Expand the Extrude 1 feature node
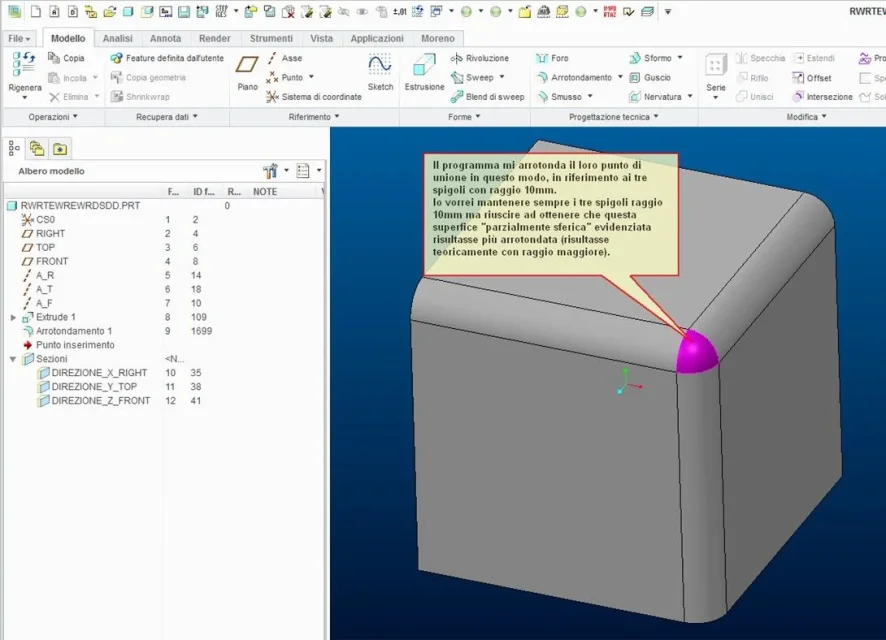 [x=13, y=317]
